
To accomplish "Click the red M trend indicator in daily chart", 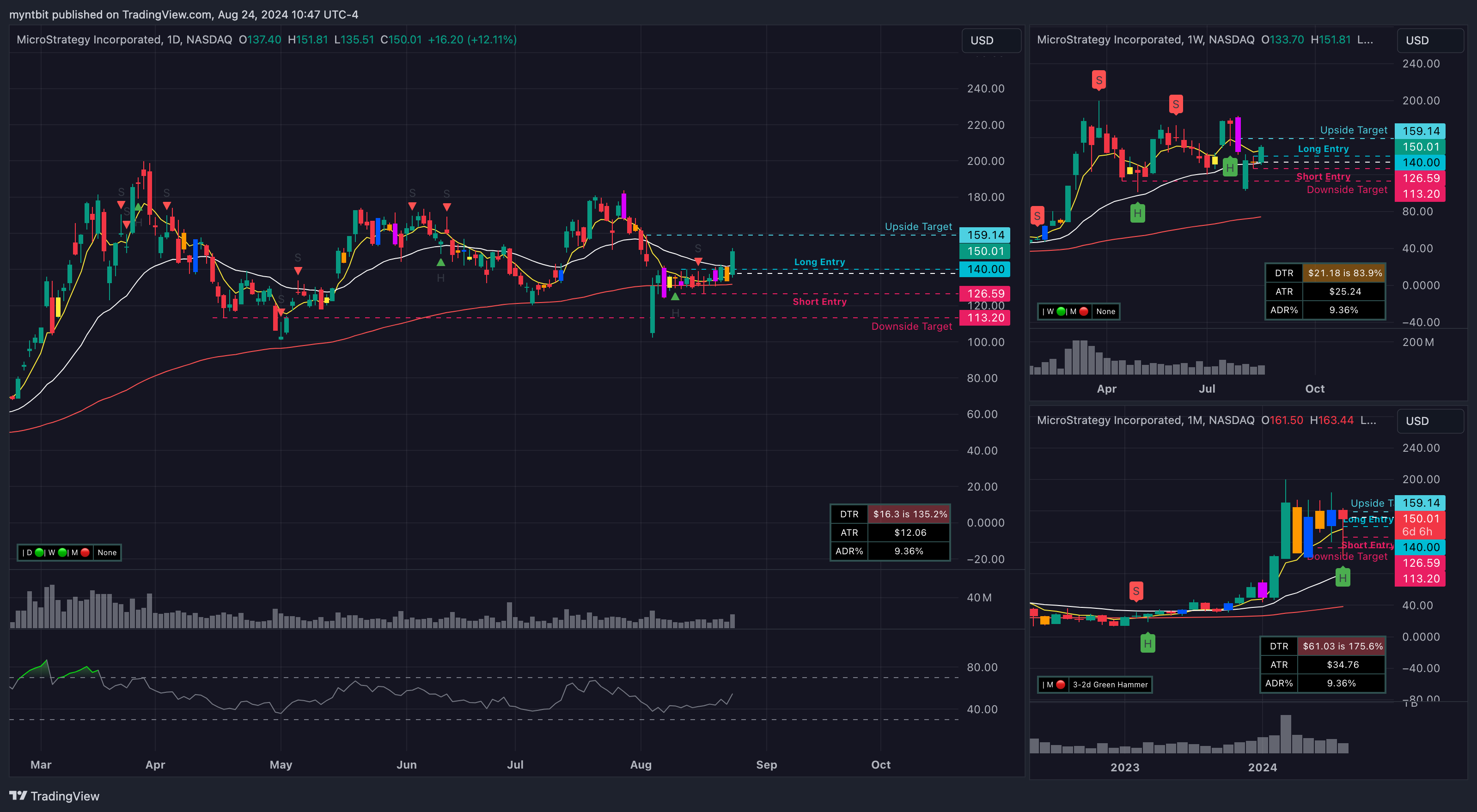I will [x=85, y=552].
